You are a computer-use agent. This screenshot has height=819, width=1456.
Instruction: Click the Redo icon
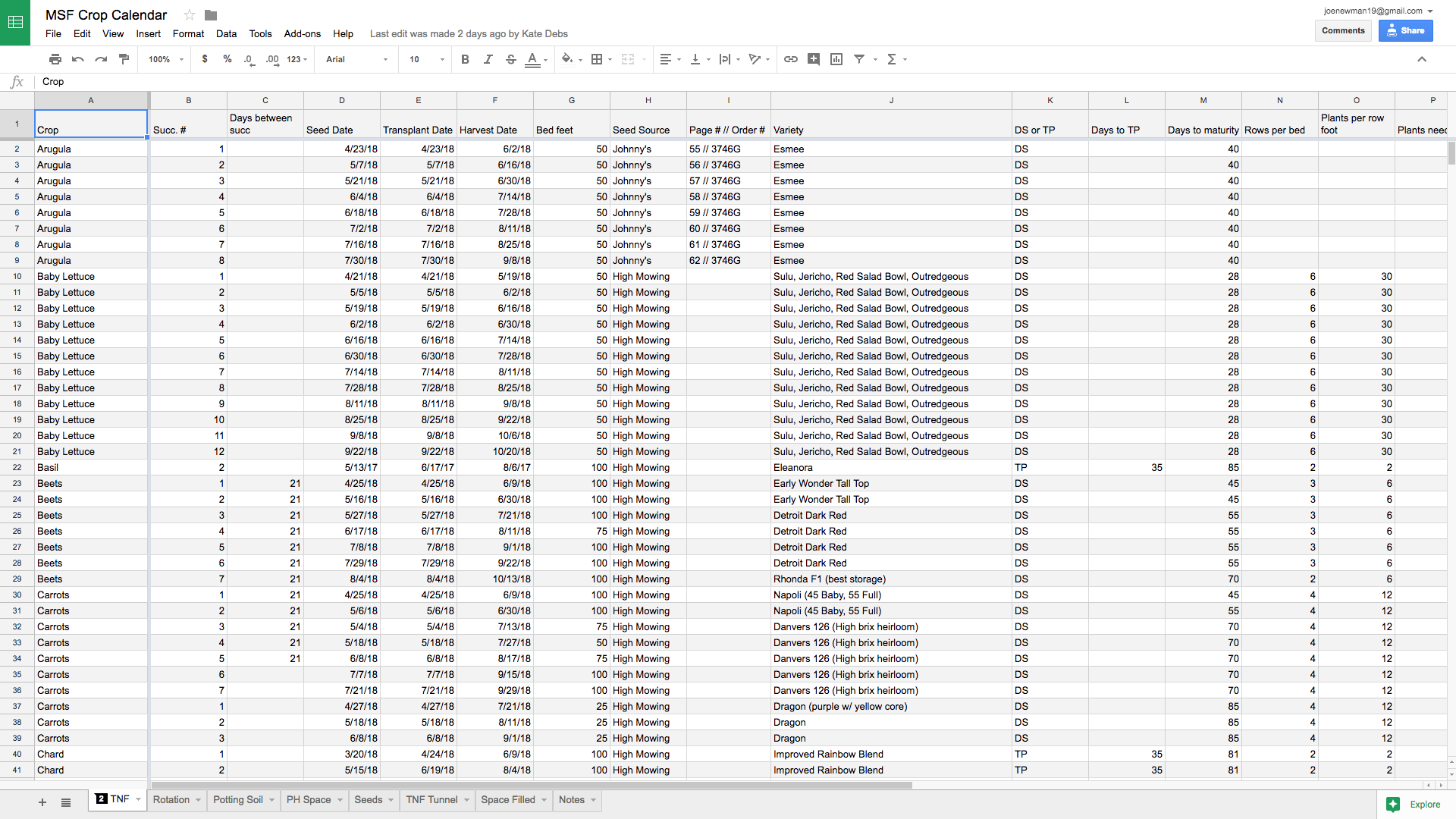pyautogui.click(x=101, y=59)
